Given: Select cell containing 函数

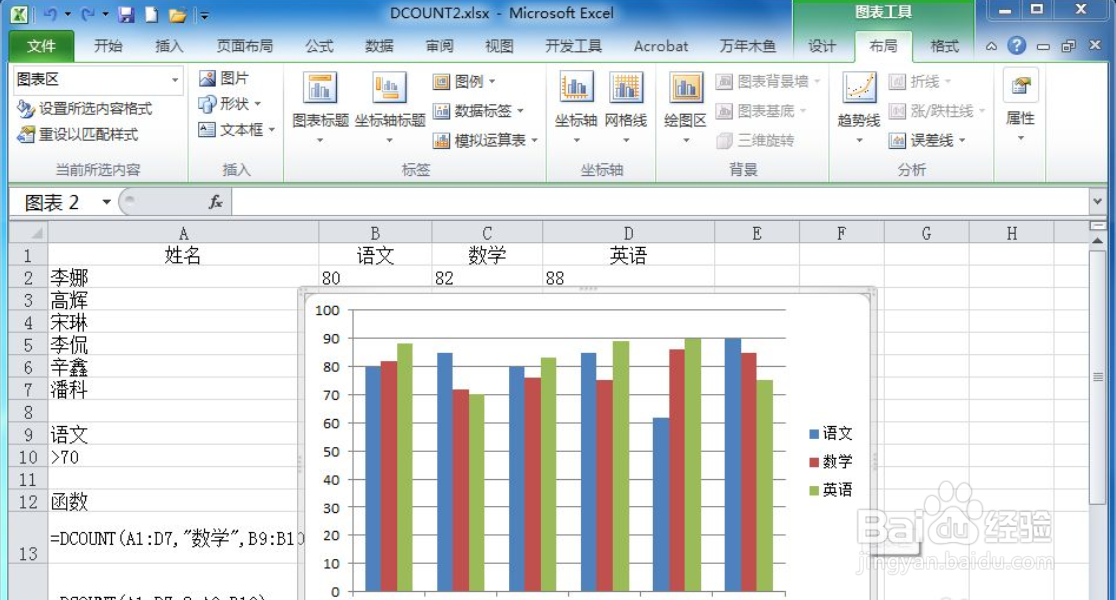Looking at the screenshot, I should tap(173, 502).
